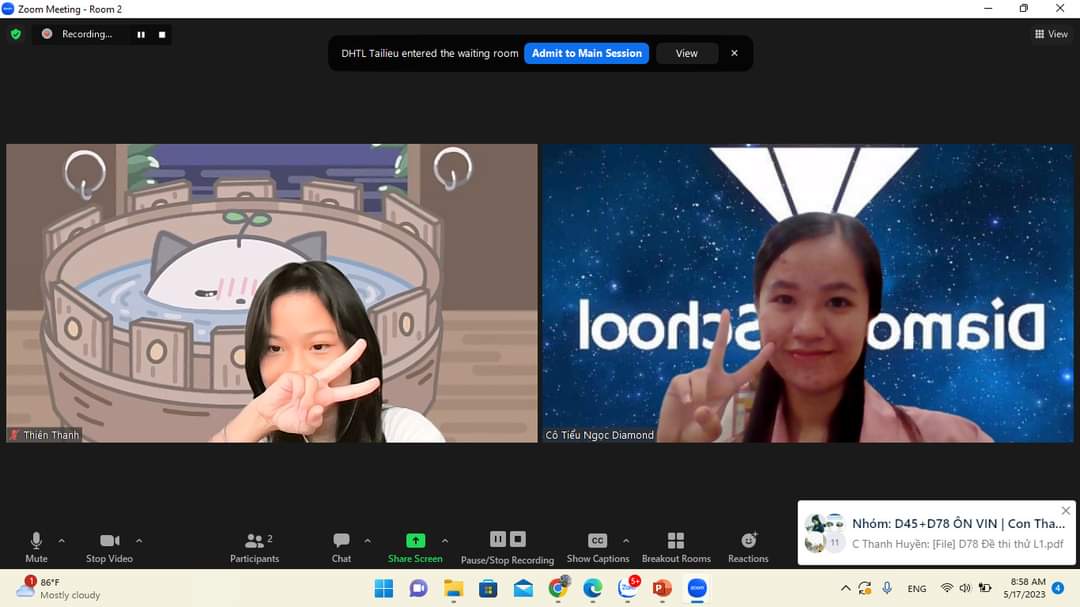
Task: Open Microsoft Store from taskbar
Action: [488, 588]
